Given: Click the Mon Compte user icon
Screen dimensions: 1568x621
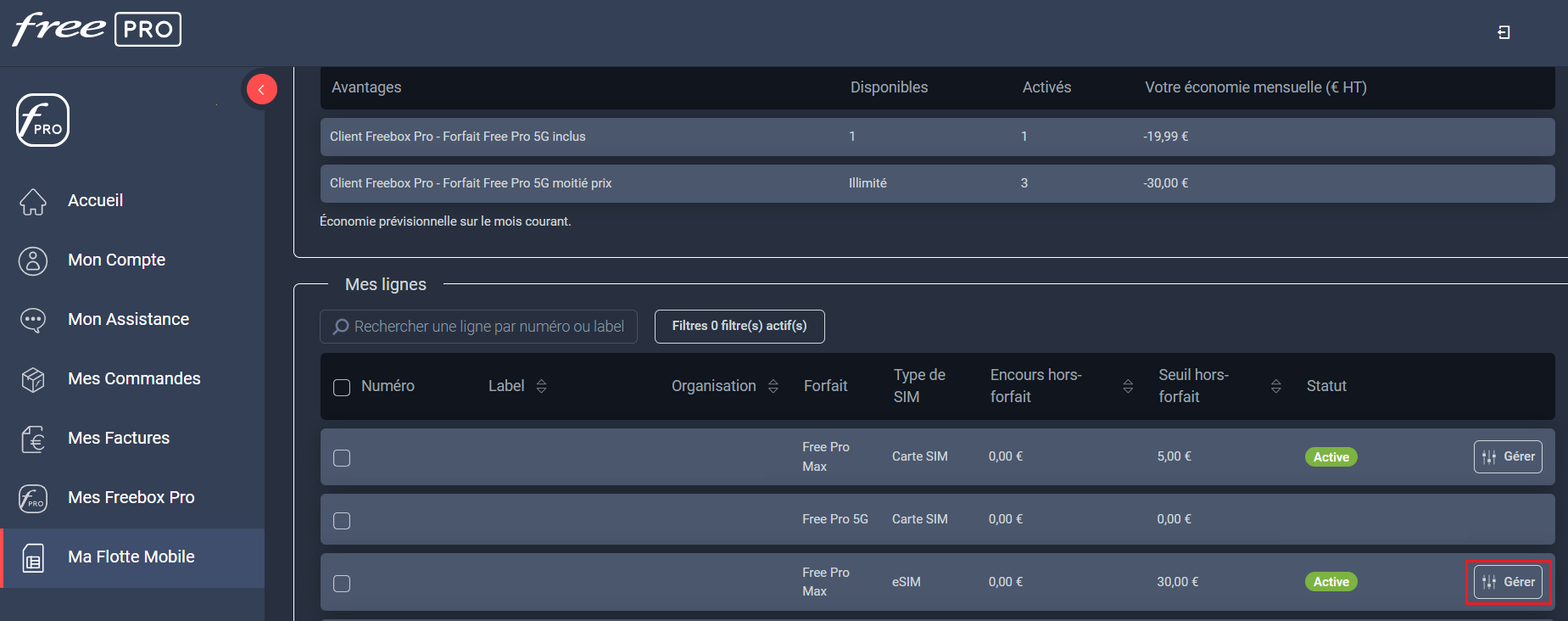Looking at the screenshot, I should coord(33,260).
